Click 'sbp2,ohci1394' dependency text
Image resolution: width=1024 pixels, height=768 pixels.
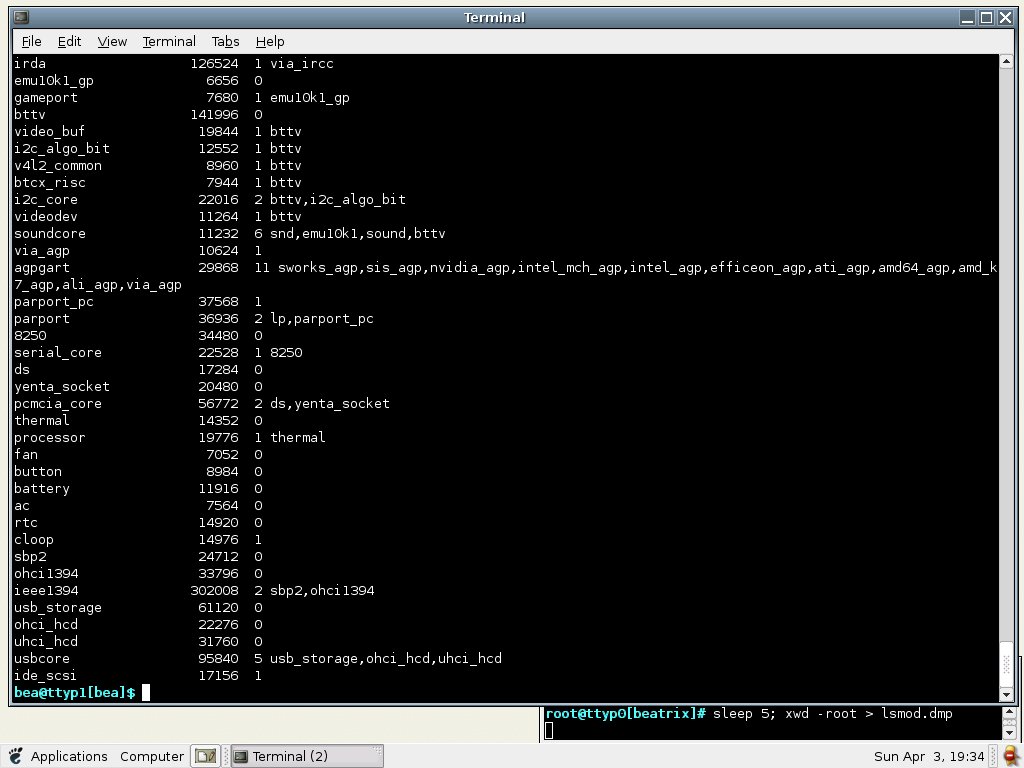pyautogui.click(x=322, y=590)
